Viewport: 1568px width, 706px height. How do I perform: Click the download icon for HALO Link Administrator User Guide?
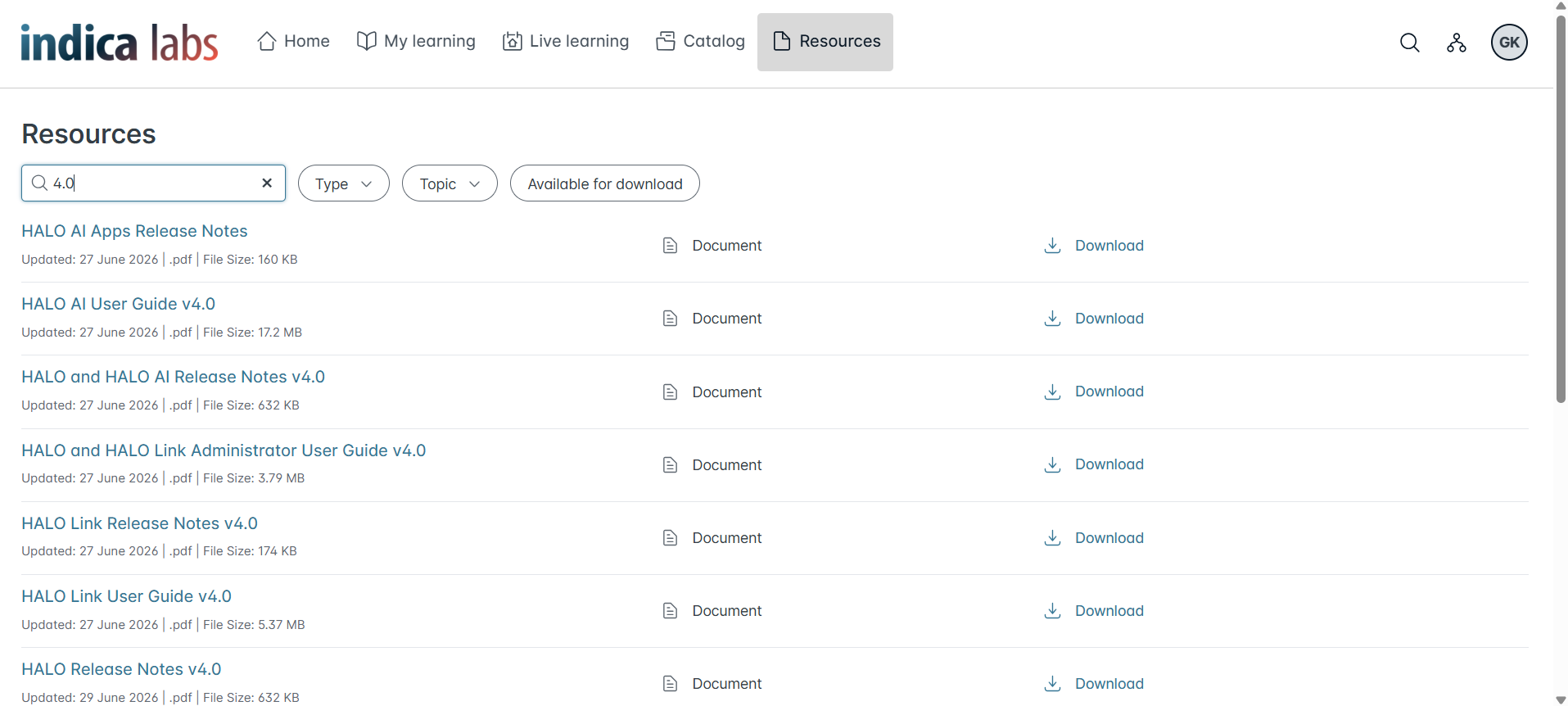coord(1053,464)
